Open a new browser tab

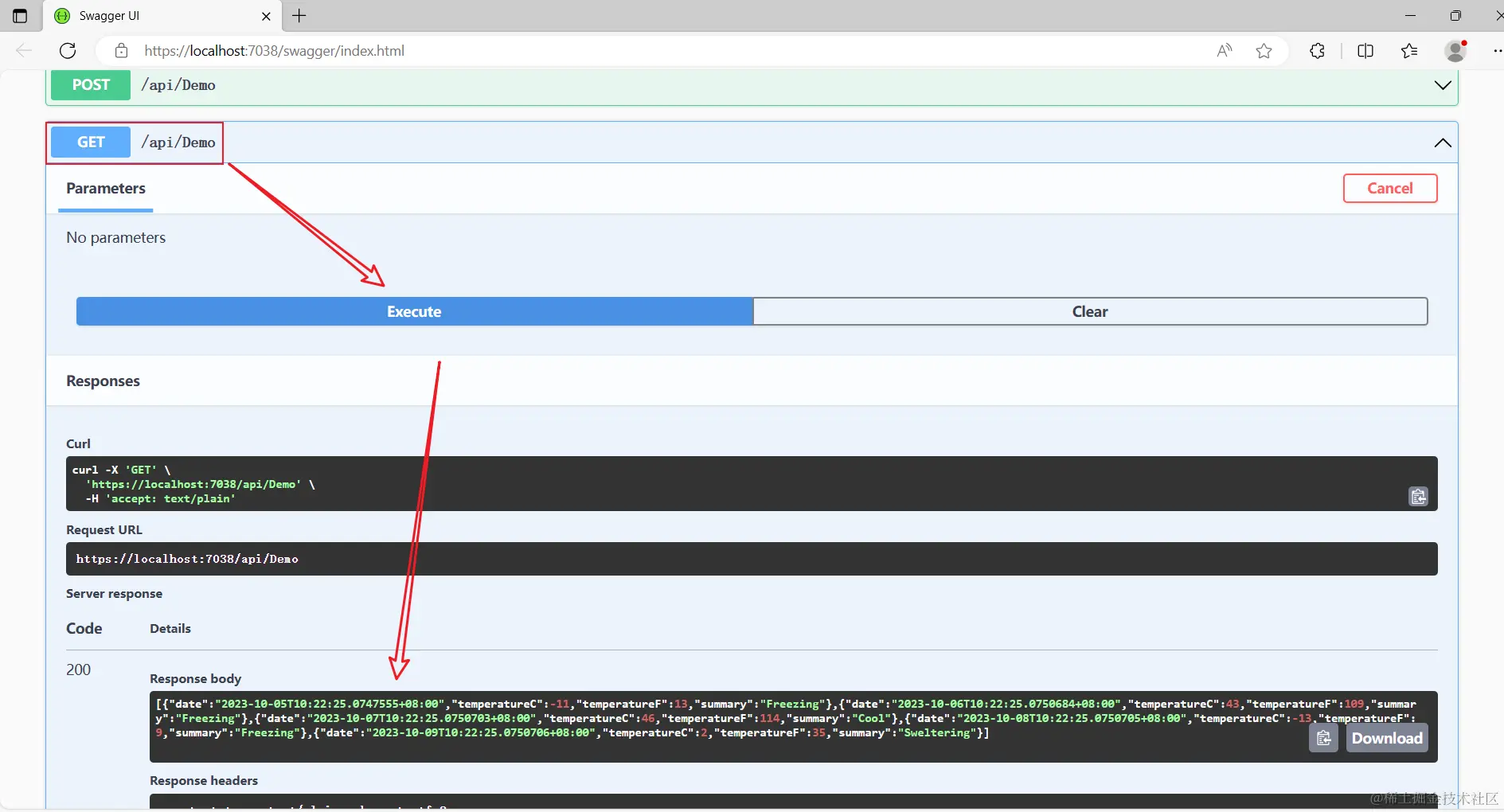coord(299,16)
